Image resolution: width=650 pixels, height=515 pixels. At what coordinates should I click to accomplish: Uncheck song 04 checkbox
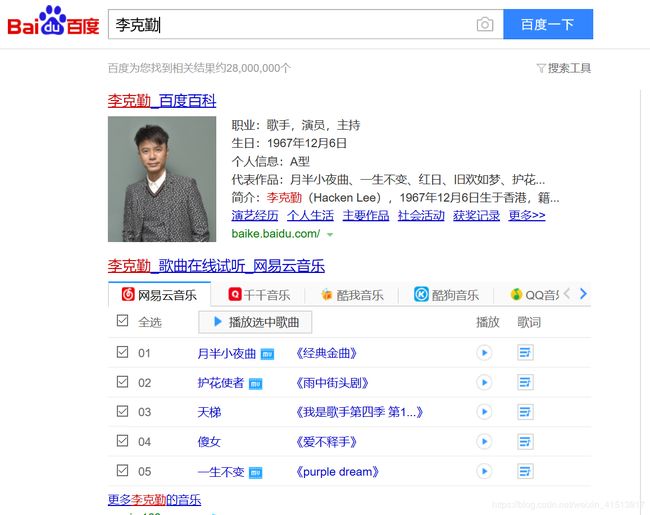[x=122, y=440]
